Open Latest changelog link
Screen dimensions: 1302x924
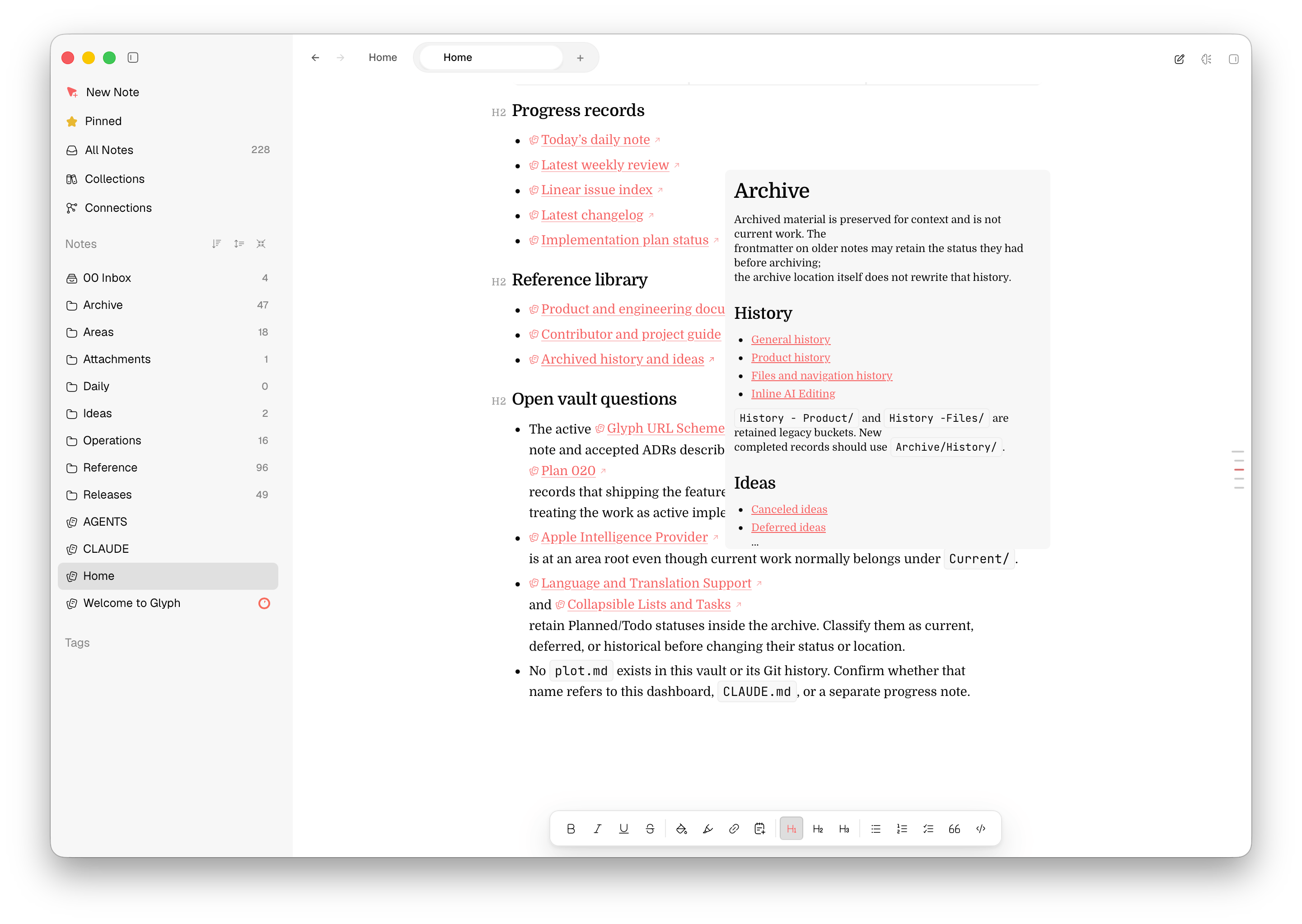pos(592,215)
